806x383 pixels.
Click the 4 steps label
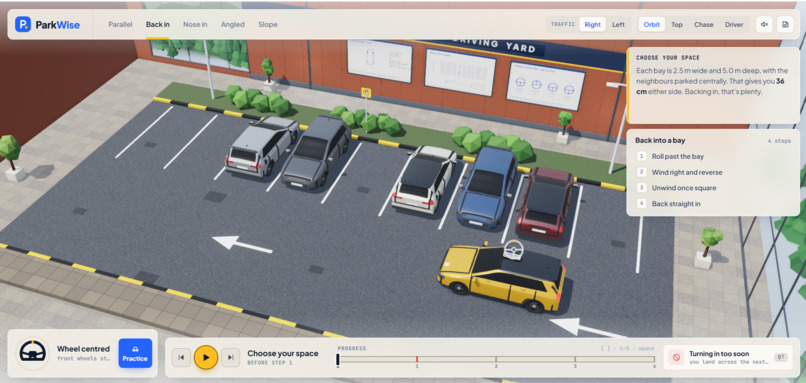[x=779, y=140]
